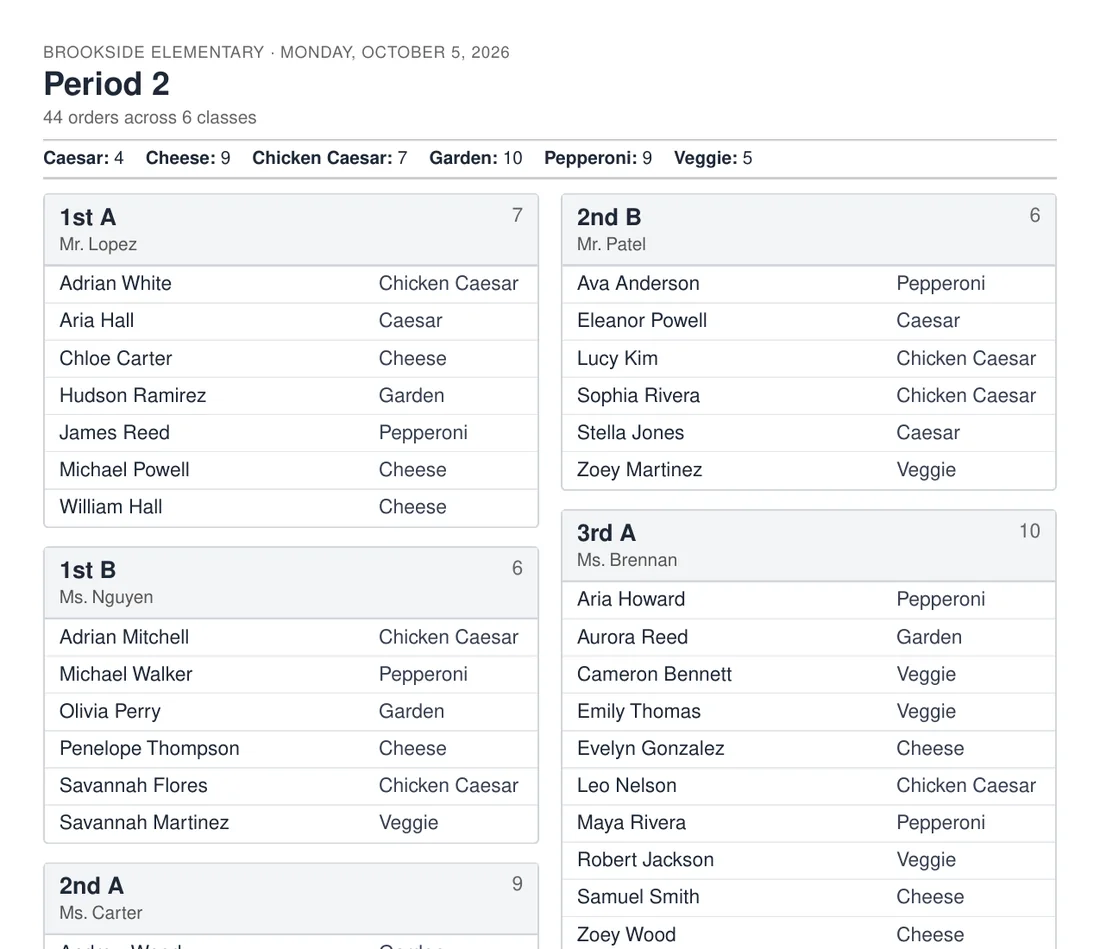
Task: Click the Olivia Perry name
Action: [110, 711]
